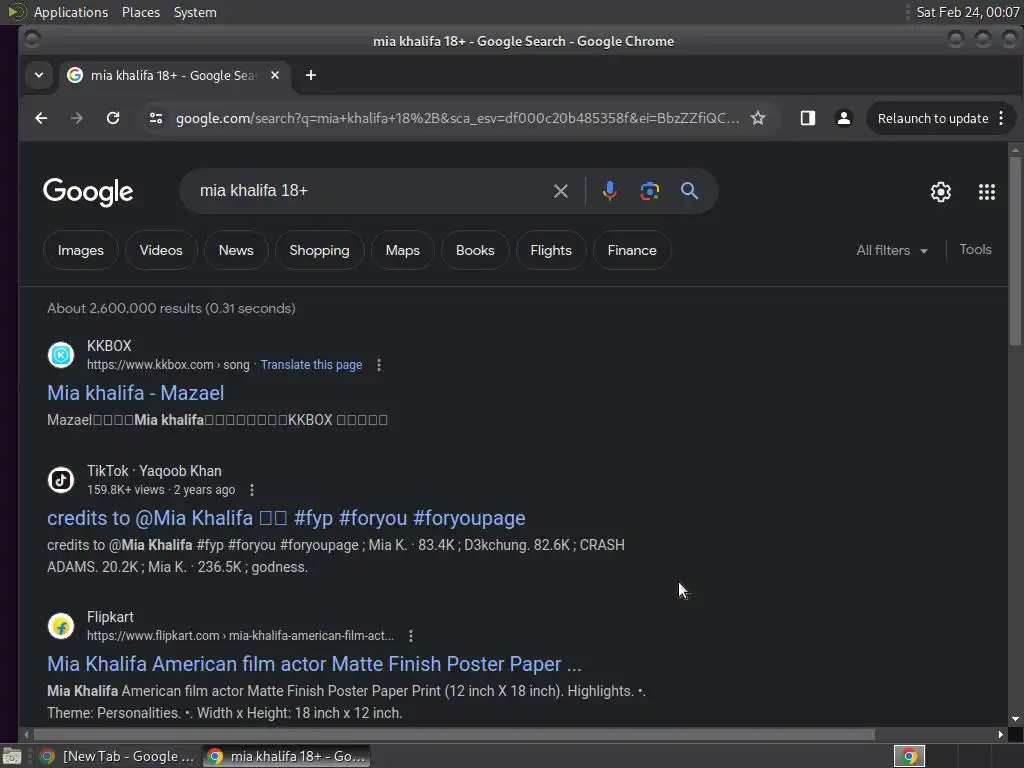Filter results by Videos
Screen dimensions: 1024x768
click(161, 250)
